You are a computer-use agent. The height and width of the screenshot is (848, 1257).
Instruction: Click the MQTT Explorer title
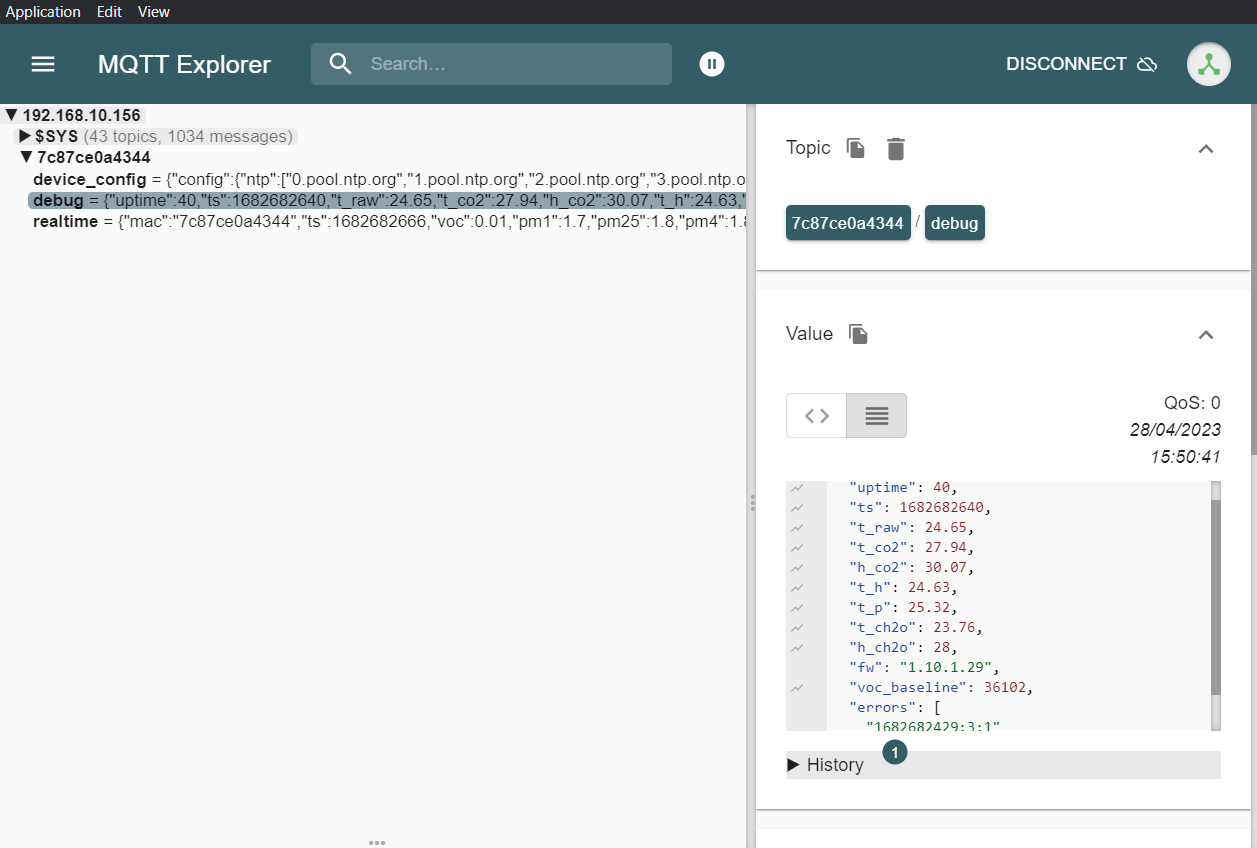coord(184,65)
